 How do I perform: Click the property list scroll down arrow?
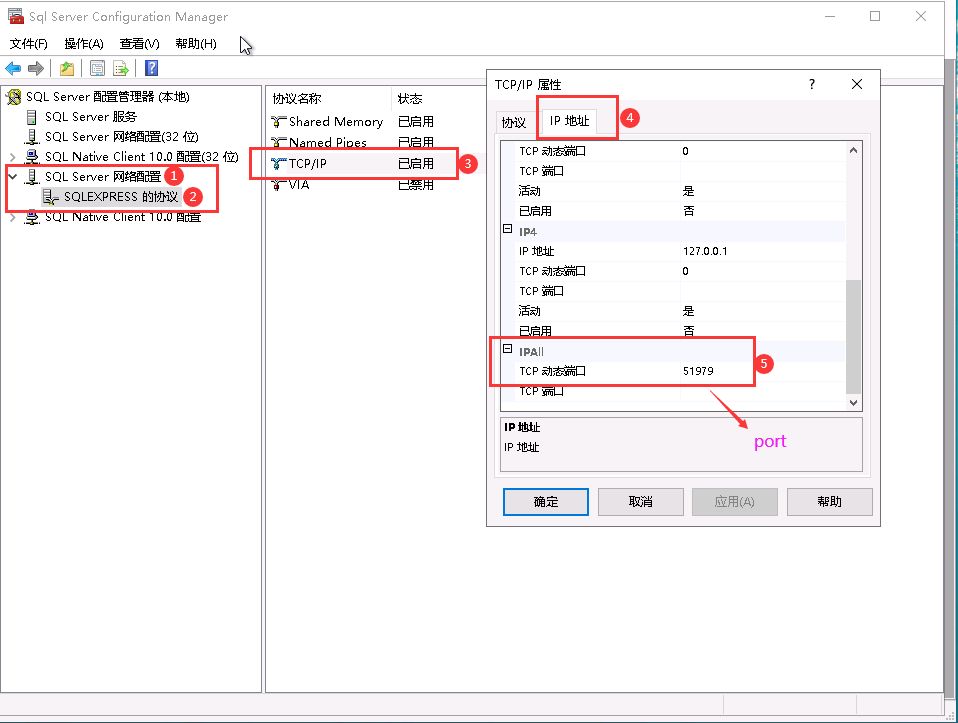[854, 402]
